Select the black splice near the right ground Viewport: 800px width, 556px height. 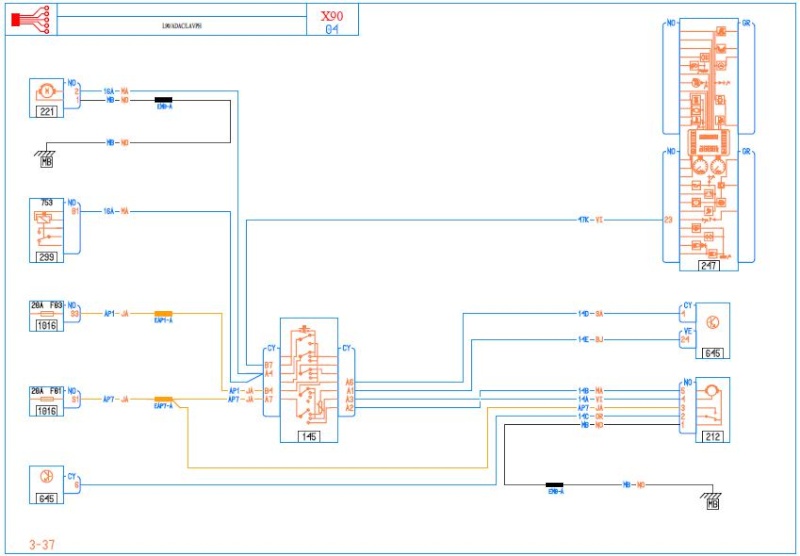click(555, 485)
